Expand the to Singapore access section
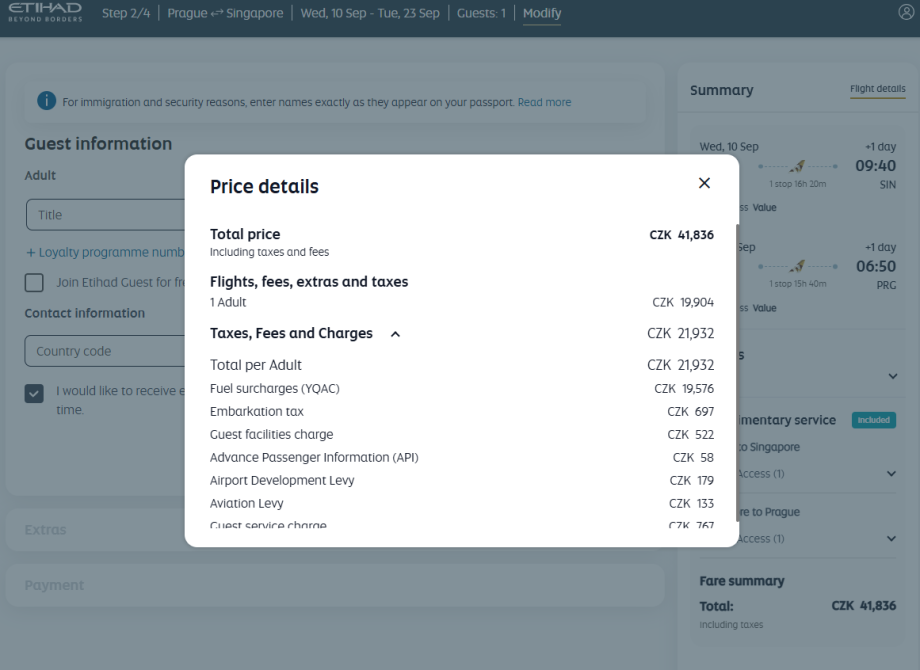 [x=891, y=474]
